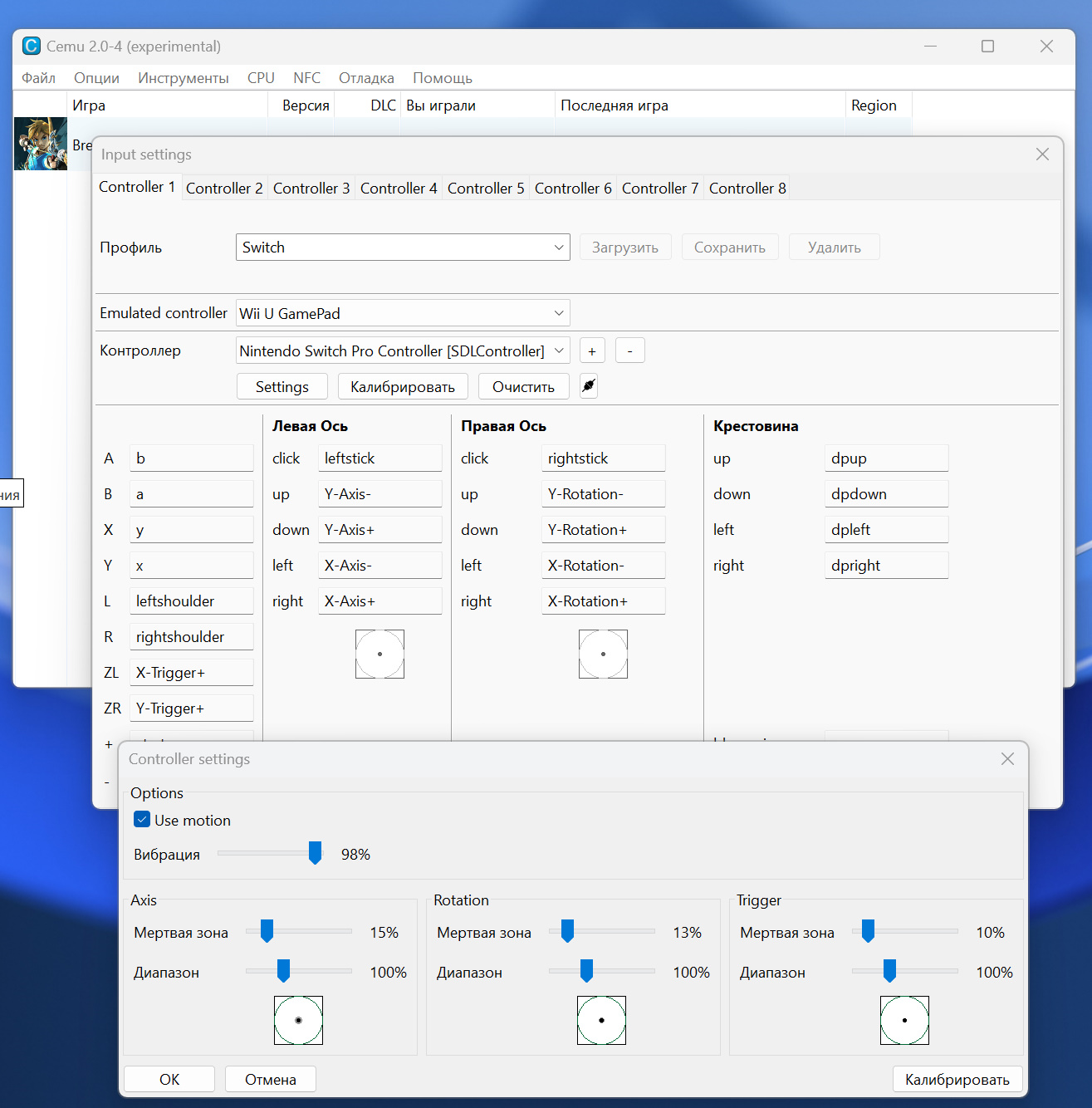This screenshot has height=1108, width=1092.
Task: Click the Левая Ось up Y-Axis- field
Action: point(380,493)
